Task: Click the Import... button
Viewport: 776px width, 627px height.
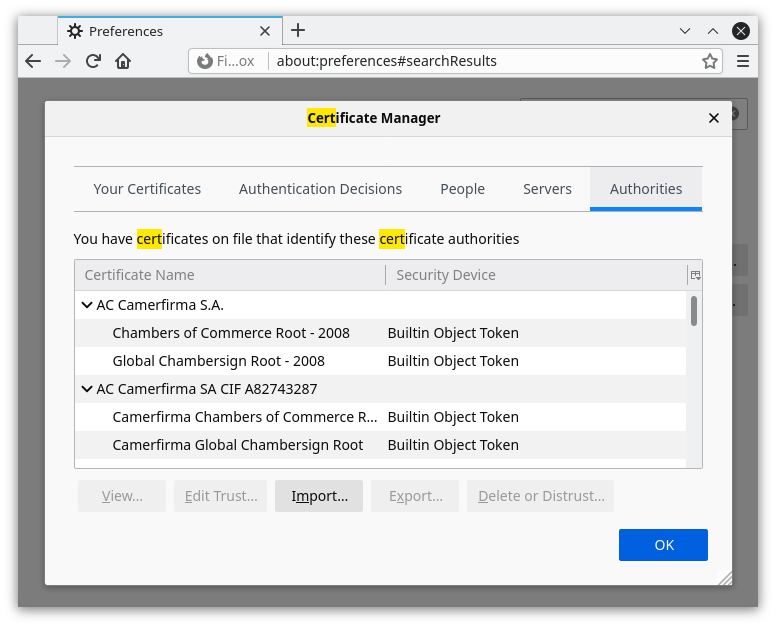Action: tap(319, 496)
